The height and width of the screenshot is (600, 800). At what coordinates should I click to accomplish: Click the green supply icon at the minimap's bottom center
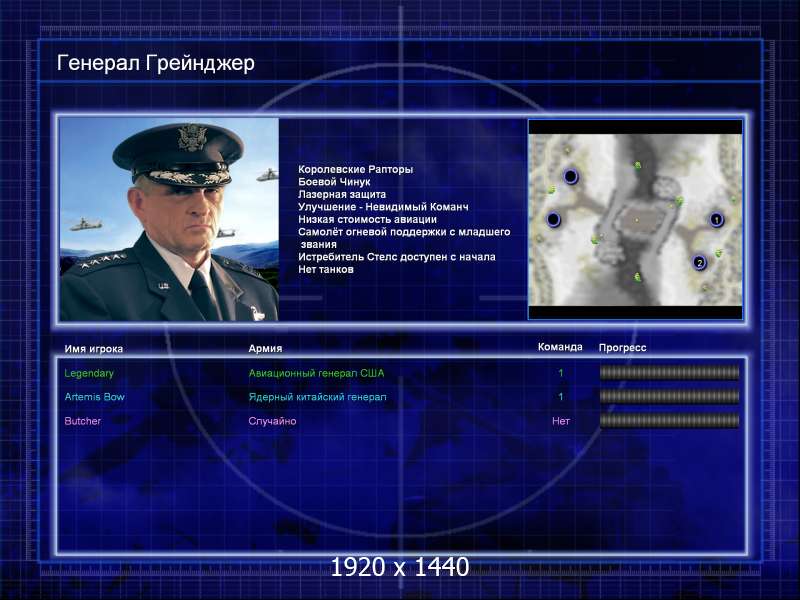coord(636,277)
